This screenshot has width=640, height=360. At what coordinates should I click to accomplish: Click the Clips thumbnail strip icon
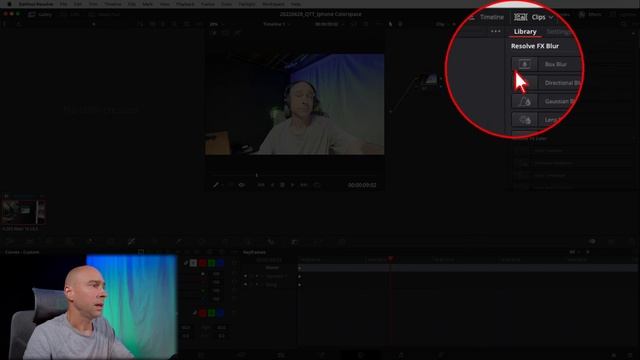[x=520, y=17]
